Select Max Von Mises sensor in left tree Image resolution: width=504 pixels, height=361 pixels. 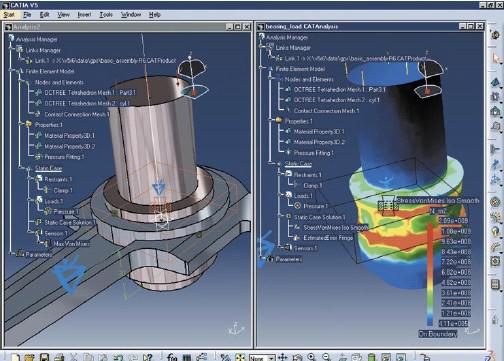72,244
